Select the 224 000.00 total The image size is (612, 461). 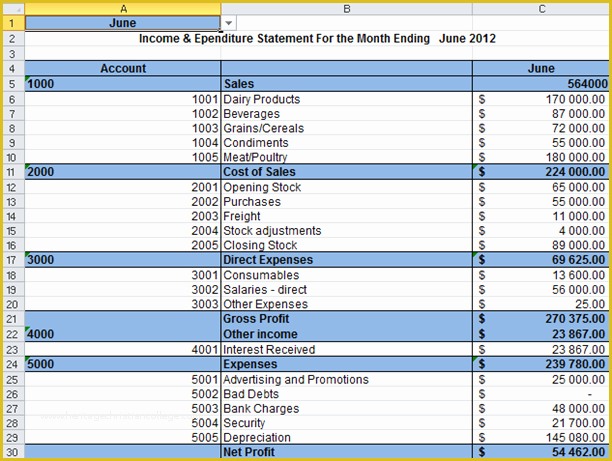pyautogui.click(x=541, y=172)
